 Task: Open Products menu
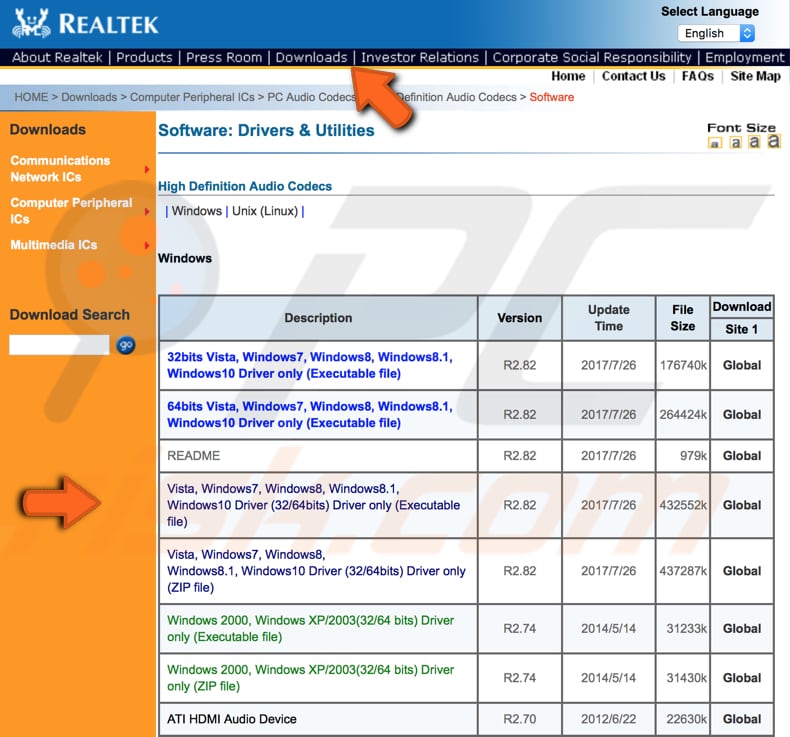(x=144, y=57)
